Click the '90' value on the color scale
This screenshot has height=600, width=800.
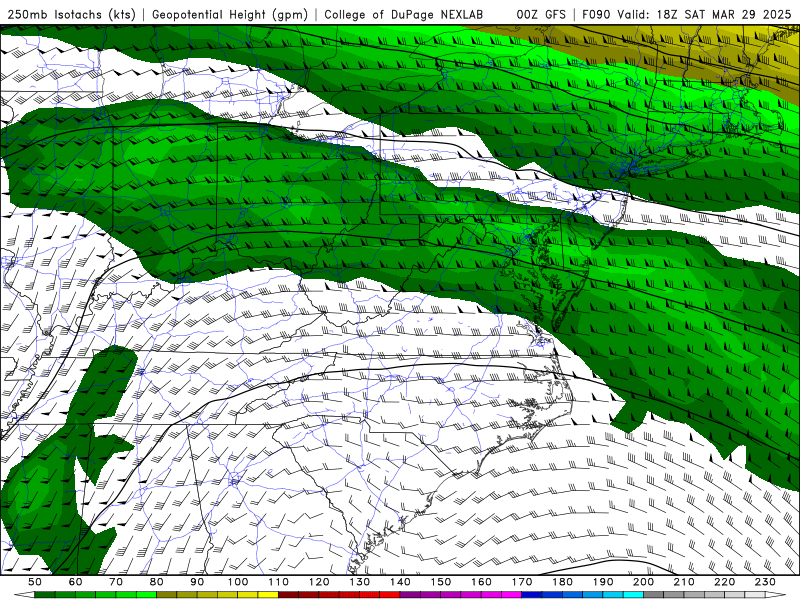pos(197,582)
